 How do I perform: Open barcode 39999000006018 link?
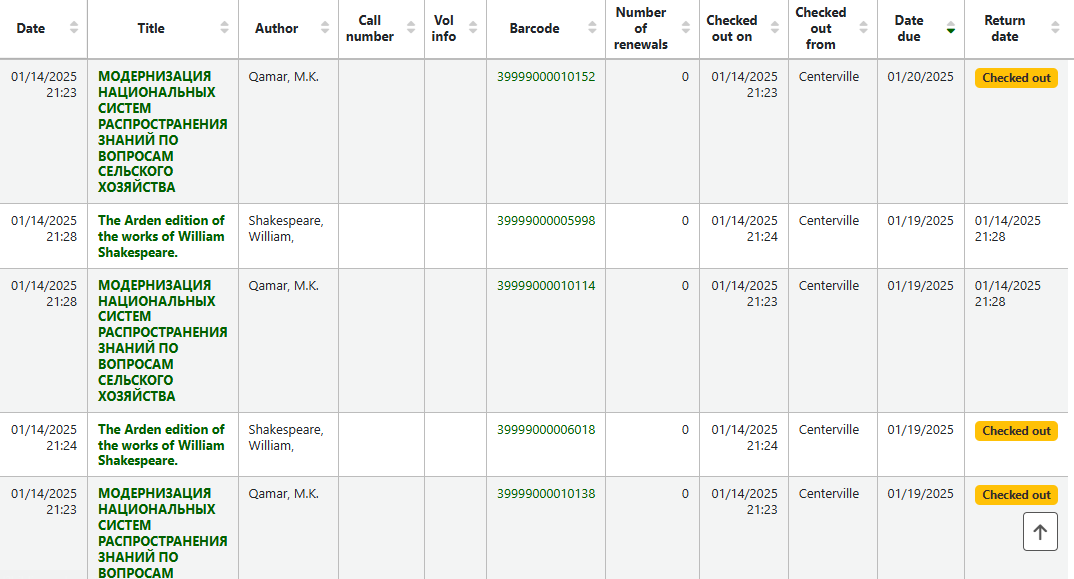click(x=546, y=430)
